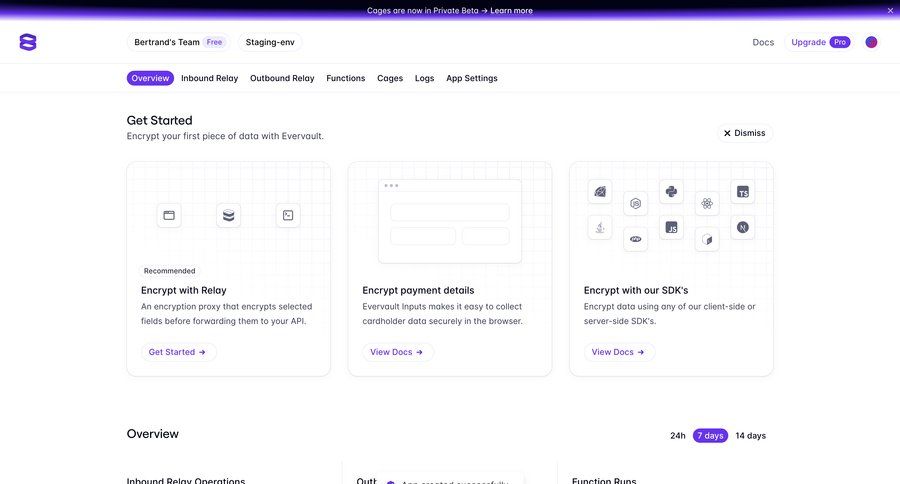The width and height of the screenshot is (900, 484).
Task: Select the 24h time range
Action: coord(678,435)
